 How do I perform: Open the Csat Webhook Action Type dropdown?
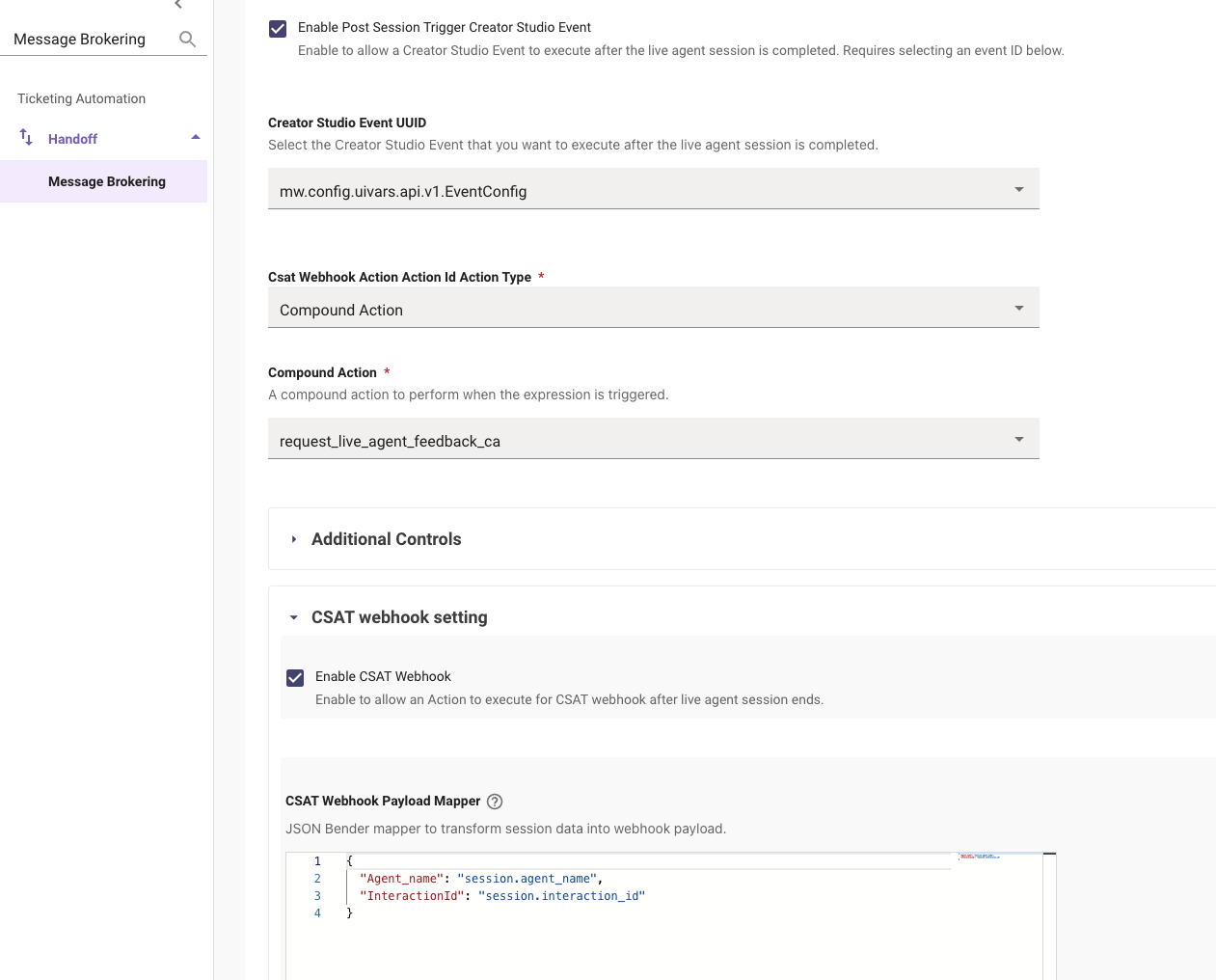click(653, 309)
